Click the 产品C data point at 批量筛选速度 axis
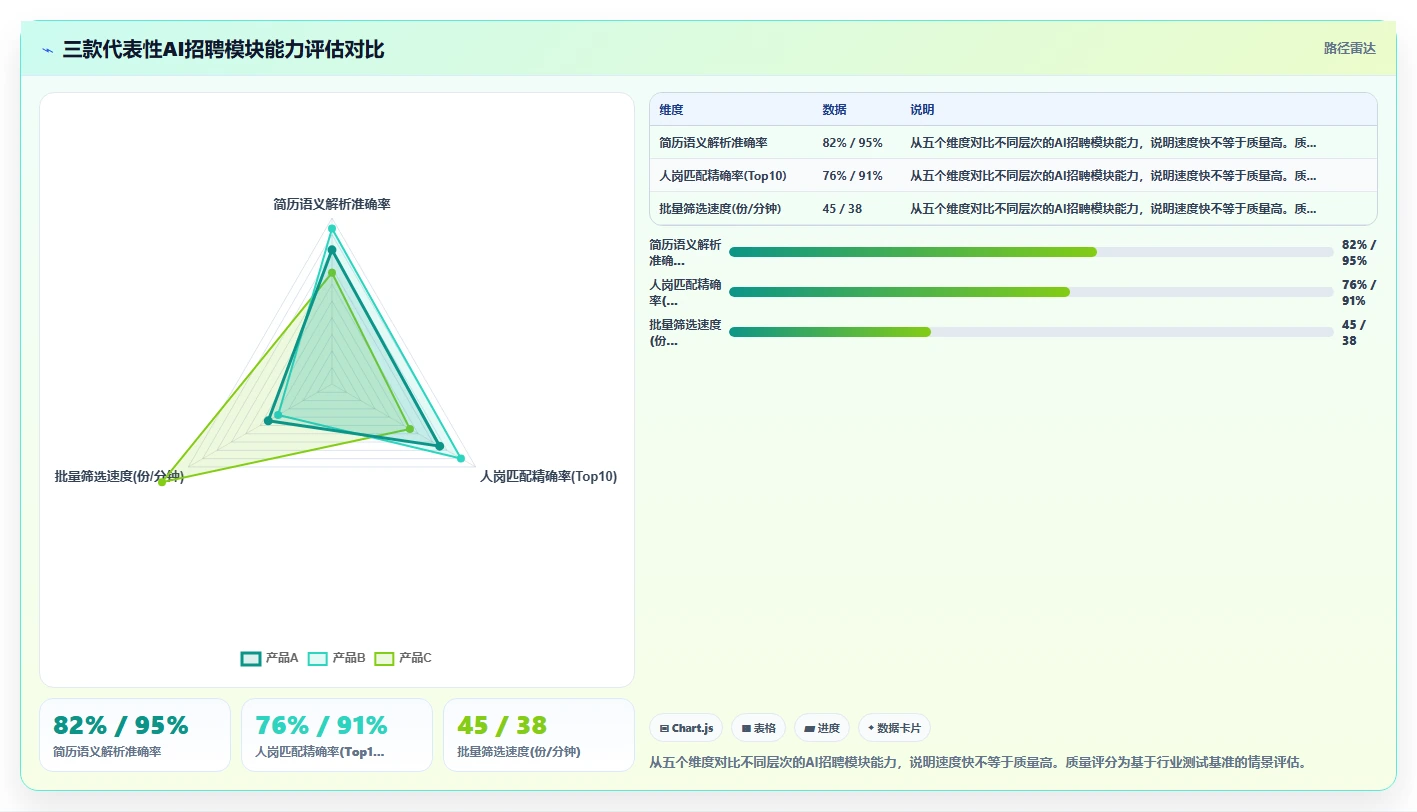The image size is (1417, 812). point(162,482)
